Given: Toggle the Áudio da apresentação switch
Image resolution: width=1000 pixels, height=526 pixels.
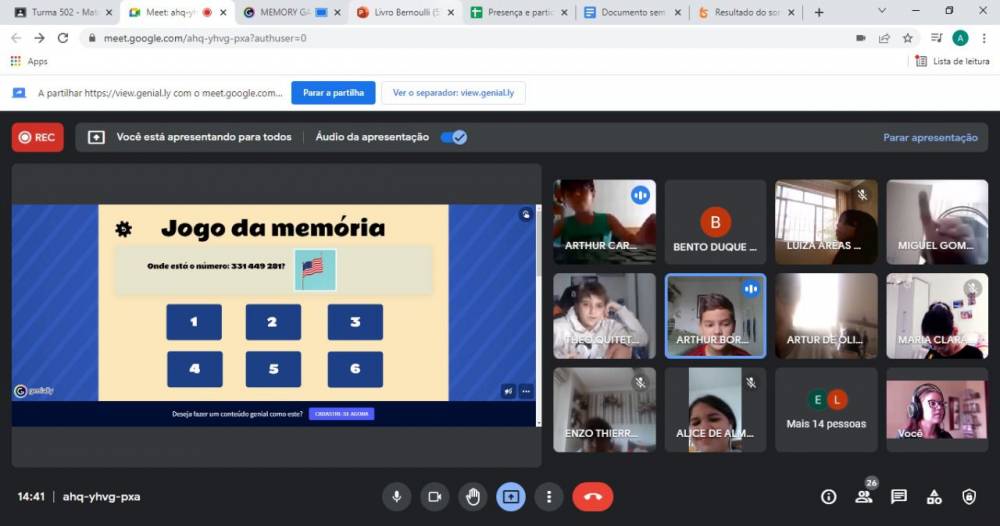Looking at the screenshot, I should click(453, 137).
